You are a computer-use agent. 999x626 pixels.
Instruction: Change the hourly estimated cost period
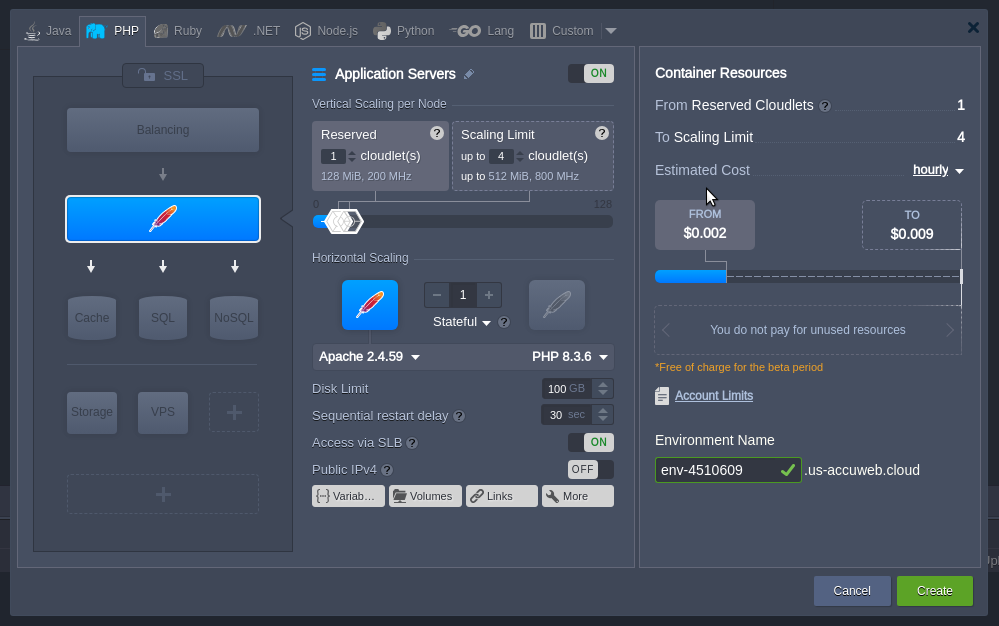937,170
